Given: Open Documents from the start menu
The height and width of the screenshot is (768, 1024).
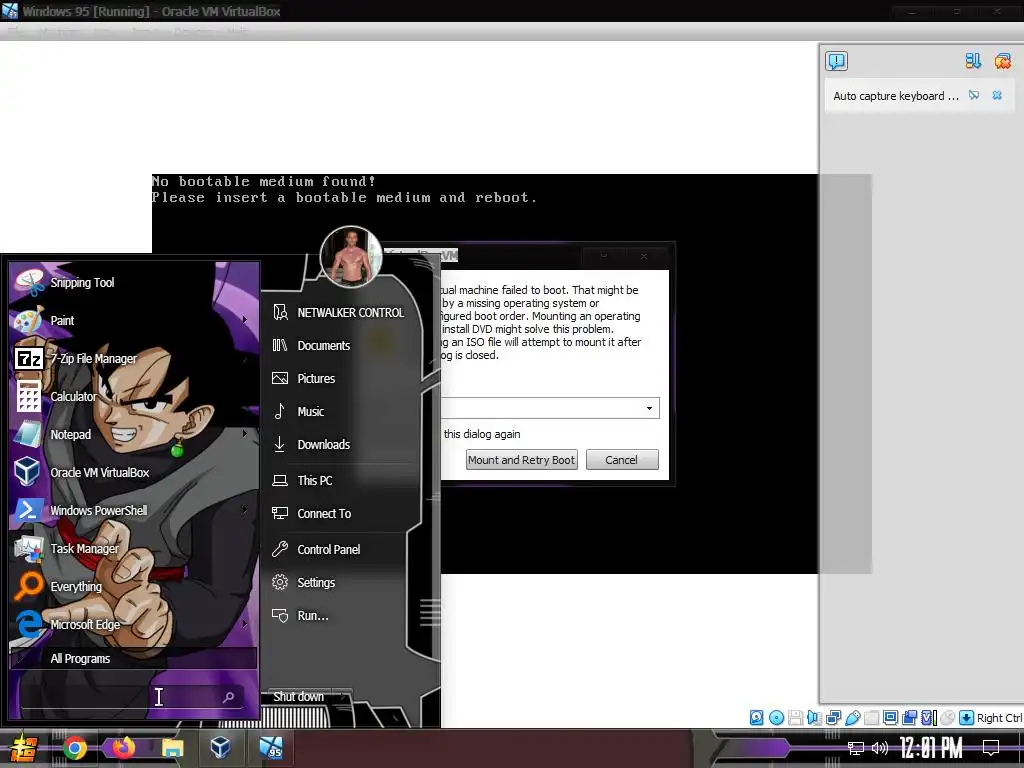Looking at the screenshot, I should (340, 345).
